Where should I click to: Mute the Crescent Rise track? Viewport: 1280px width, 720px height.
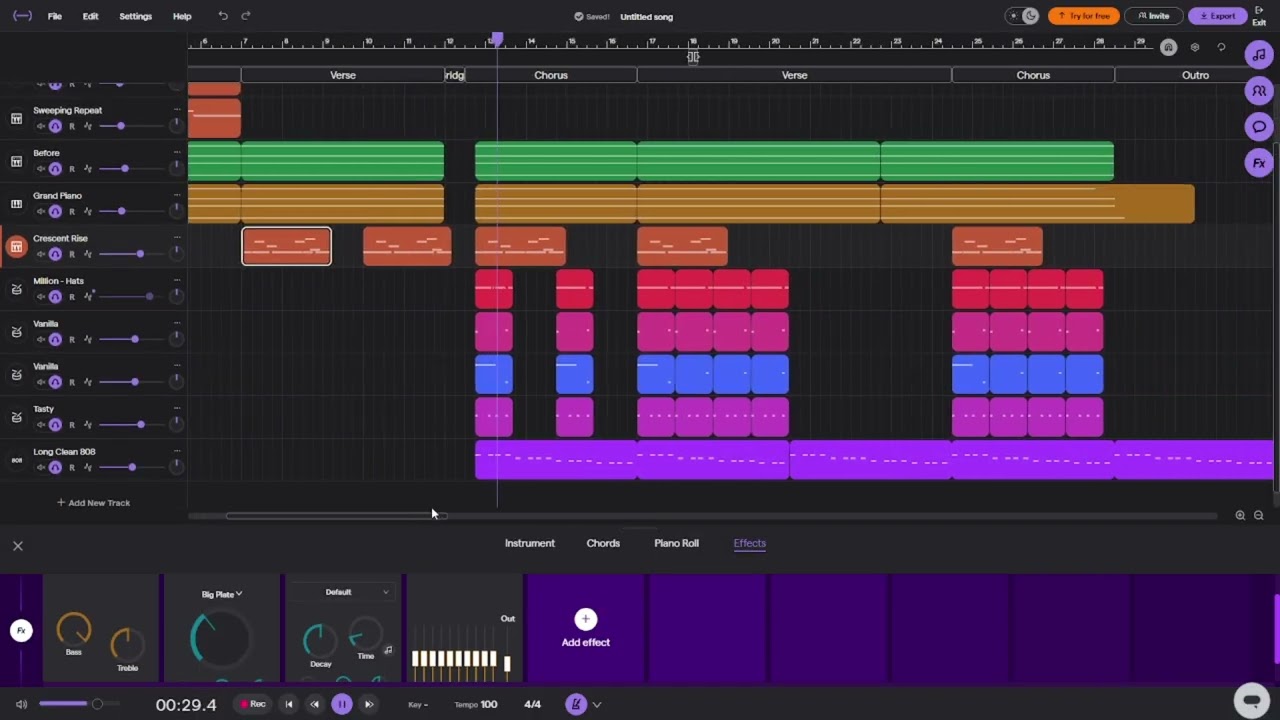pyautogui.click(x=41, y=254)
